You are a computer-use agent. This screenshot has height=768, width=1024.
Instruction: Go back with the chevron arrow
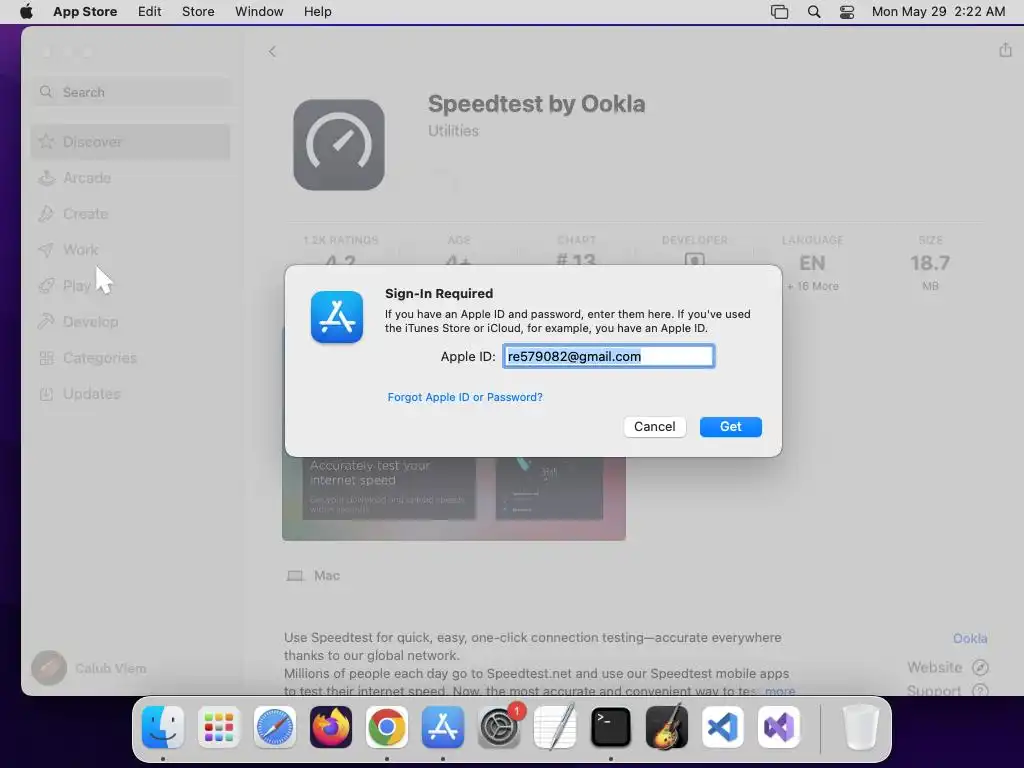click(x=272, y=52)
